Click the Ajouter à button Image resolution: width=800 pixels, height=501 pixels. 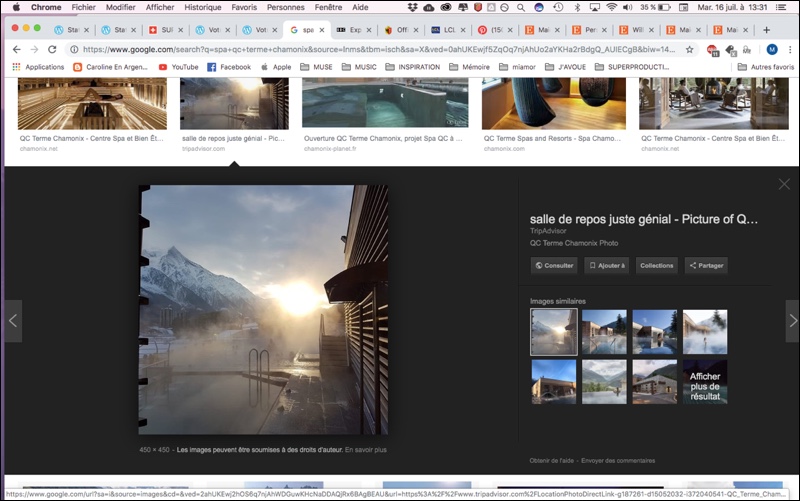point(606,266)
